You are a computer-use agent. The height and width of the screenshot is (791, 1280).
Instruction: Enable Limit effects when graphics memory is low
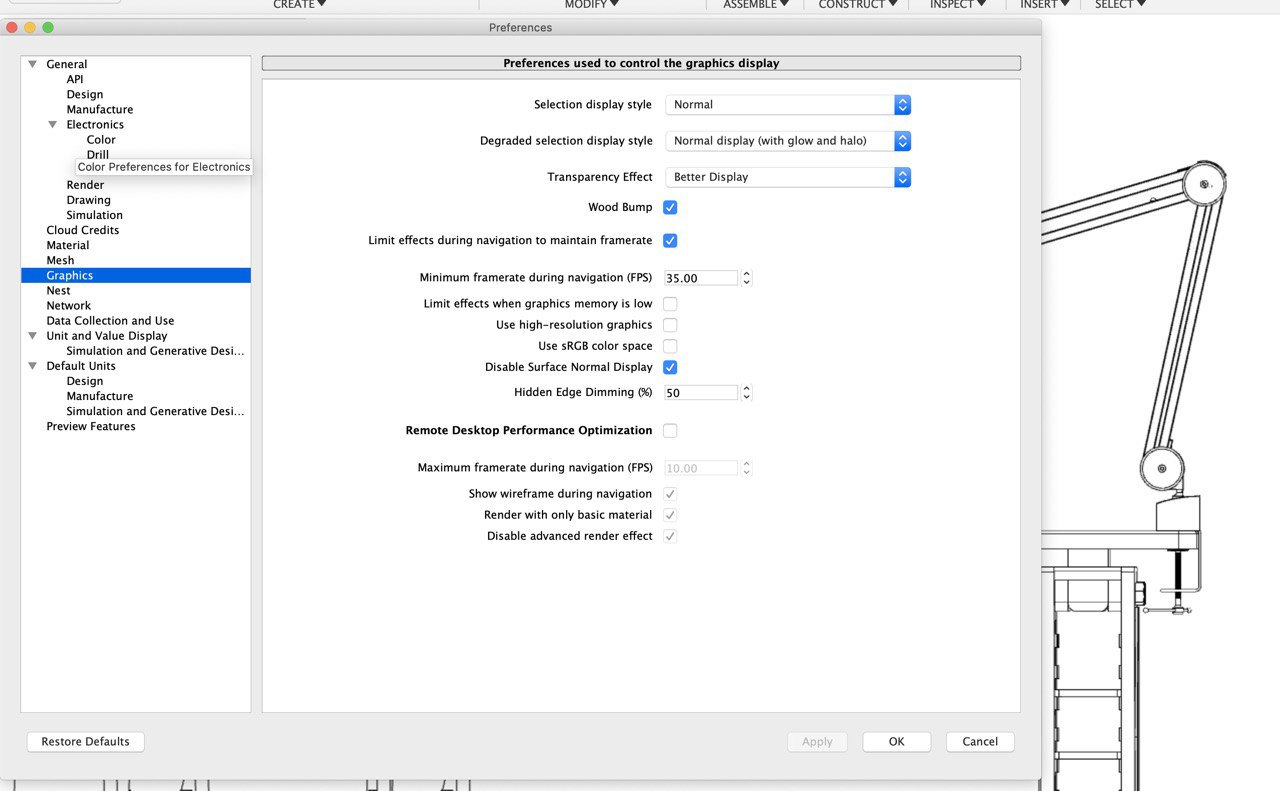670,304
